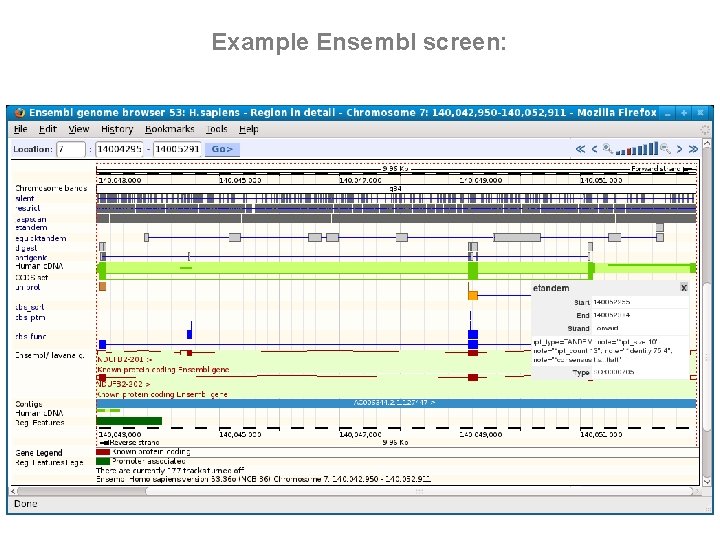Image resolution: width=720 pixels, height=540 pixels.
Task: Click the 'Forward strand' label
Action: point(656,169)
